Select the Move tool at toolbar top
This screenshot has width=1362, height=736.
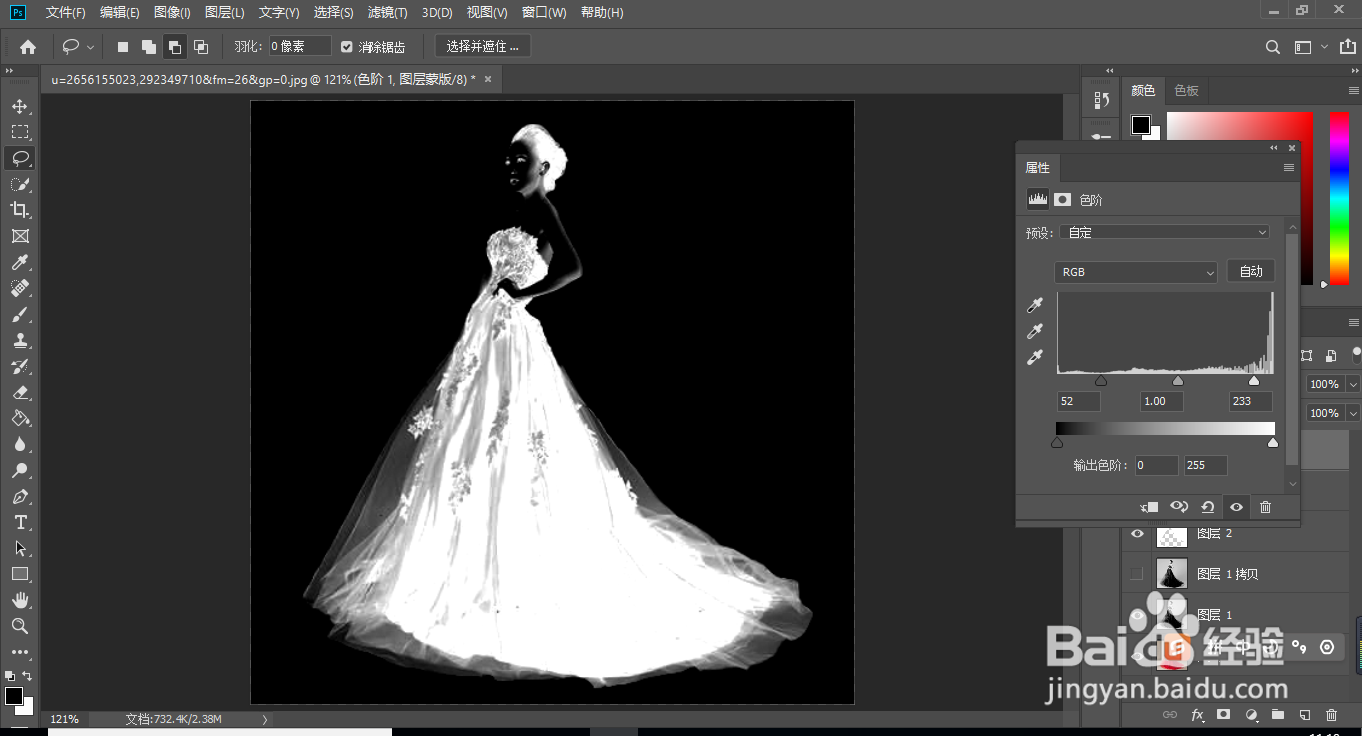[20, 106]
